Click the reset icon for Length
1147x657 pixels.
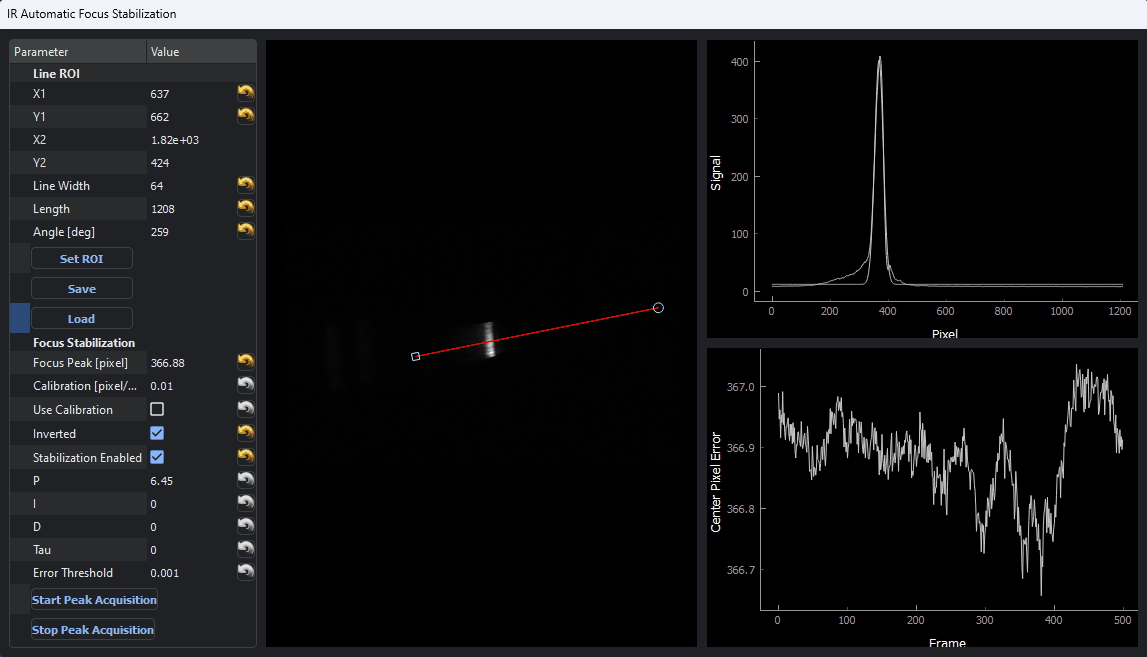click(245, 208)
